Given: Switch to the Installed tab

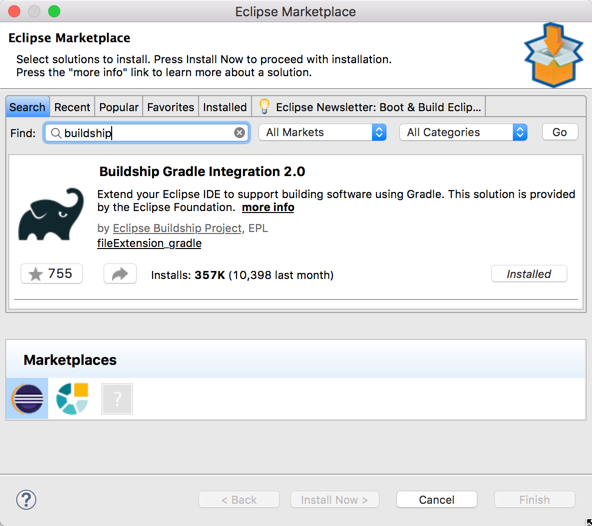Looking at the screenshot, I should coord(225,107).
